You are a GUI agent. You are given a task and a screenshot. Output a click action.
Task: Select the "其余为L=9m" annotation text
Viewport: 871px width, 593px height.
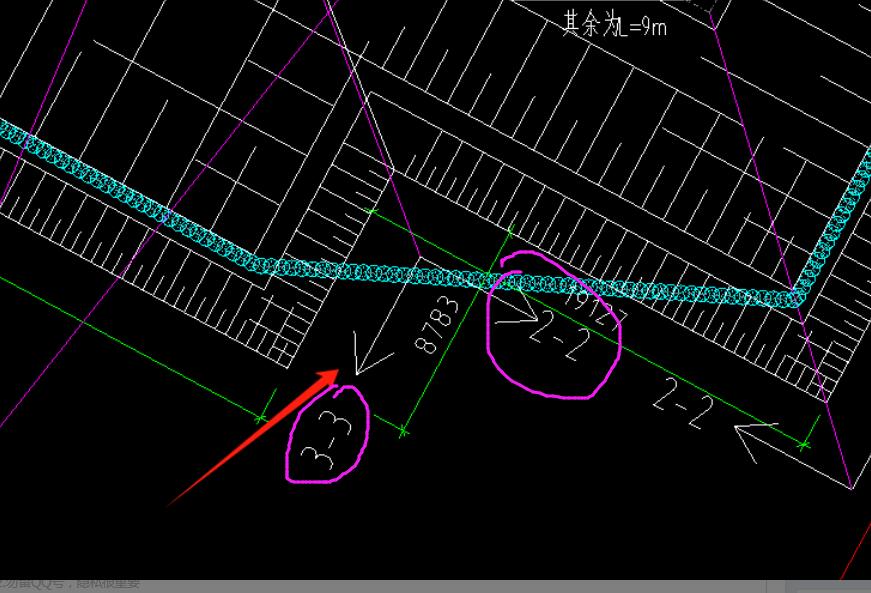614,24
